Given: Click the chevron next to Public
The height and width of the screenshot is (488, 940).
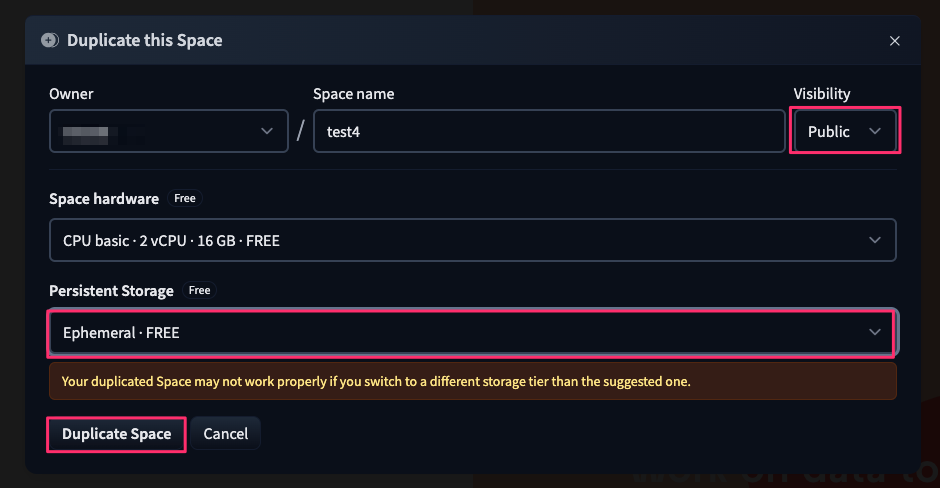Looking at the screenshot, I should [x=875, y=131].
